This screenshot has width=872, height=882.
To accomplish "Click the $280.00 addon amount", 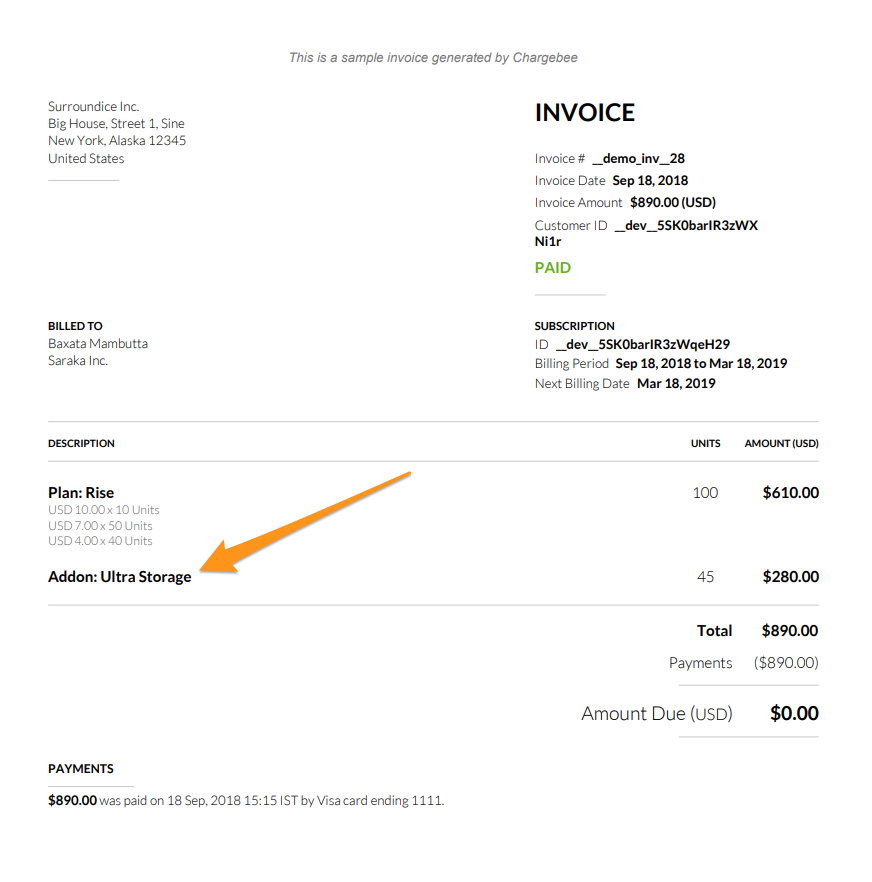I will [x=790, y=577].
